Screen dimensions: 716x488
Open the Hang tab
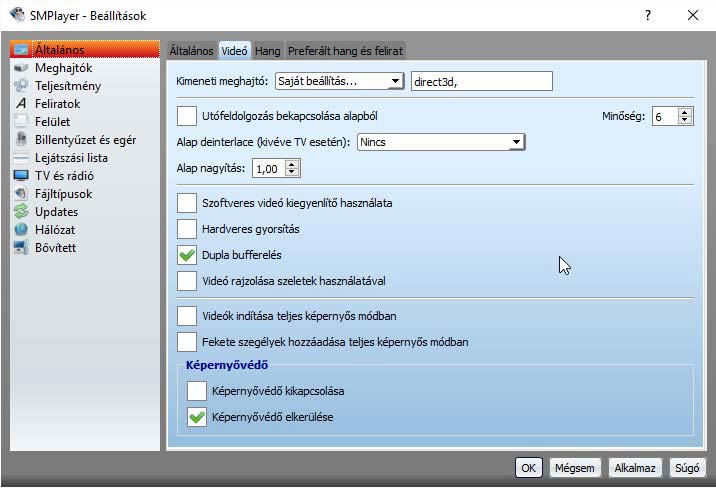[268, 51]
